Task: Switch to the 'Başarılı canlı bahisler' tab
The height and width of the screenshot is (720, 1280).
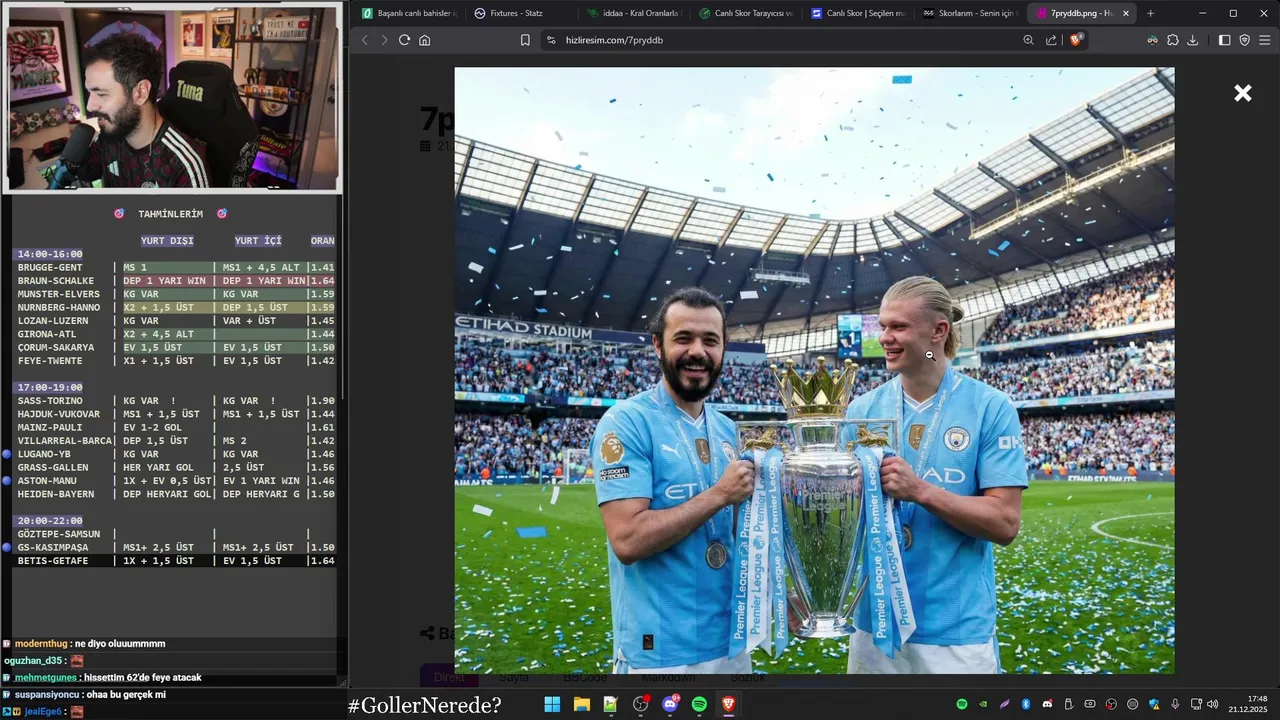Action: coord(409,13)
